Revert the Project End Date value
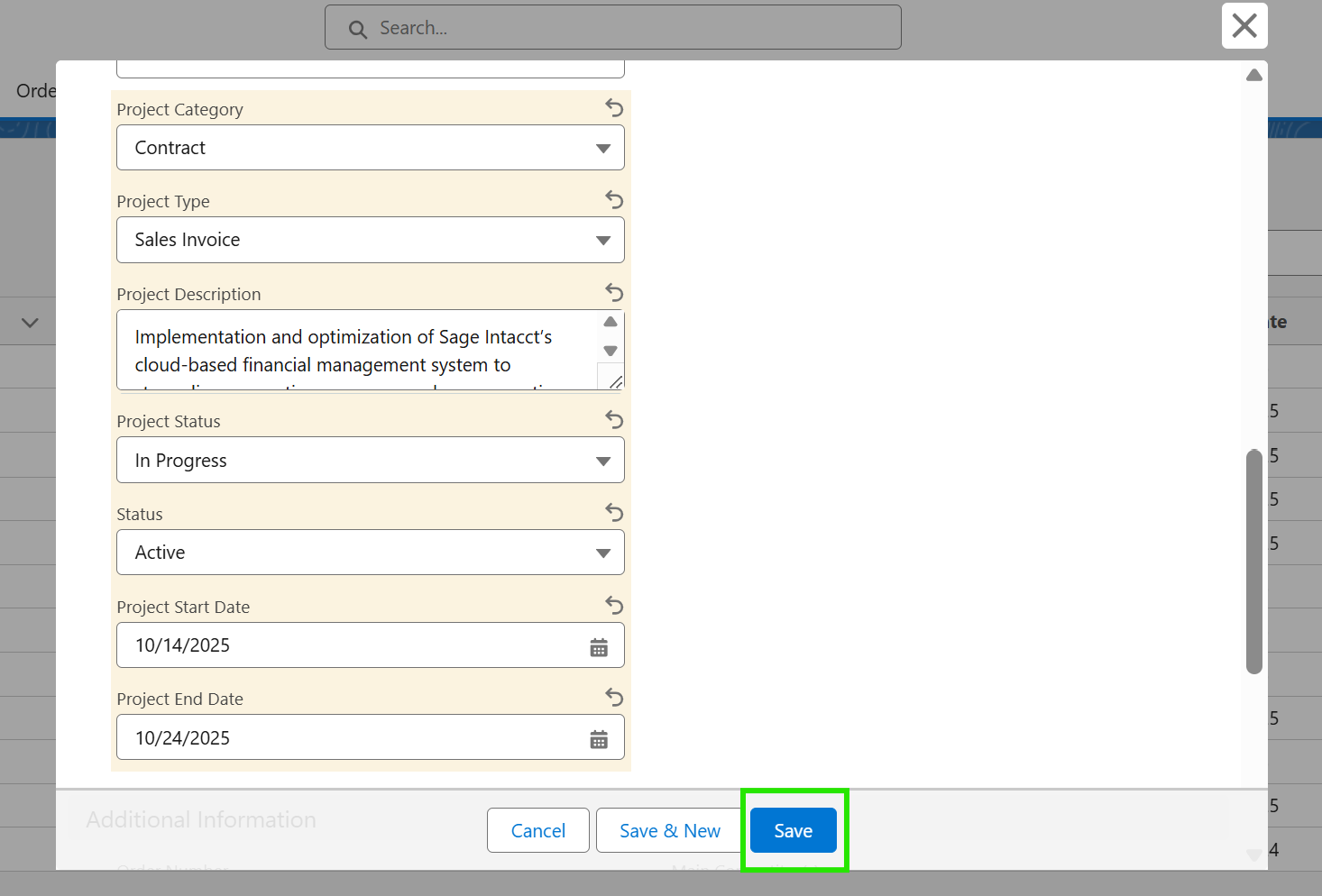This screenshot has width=1322, height=896. 614,698
